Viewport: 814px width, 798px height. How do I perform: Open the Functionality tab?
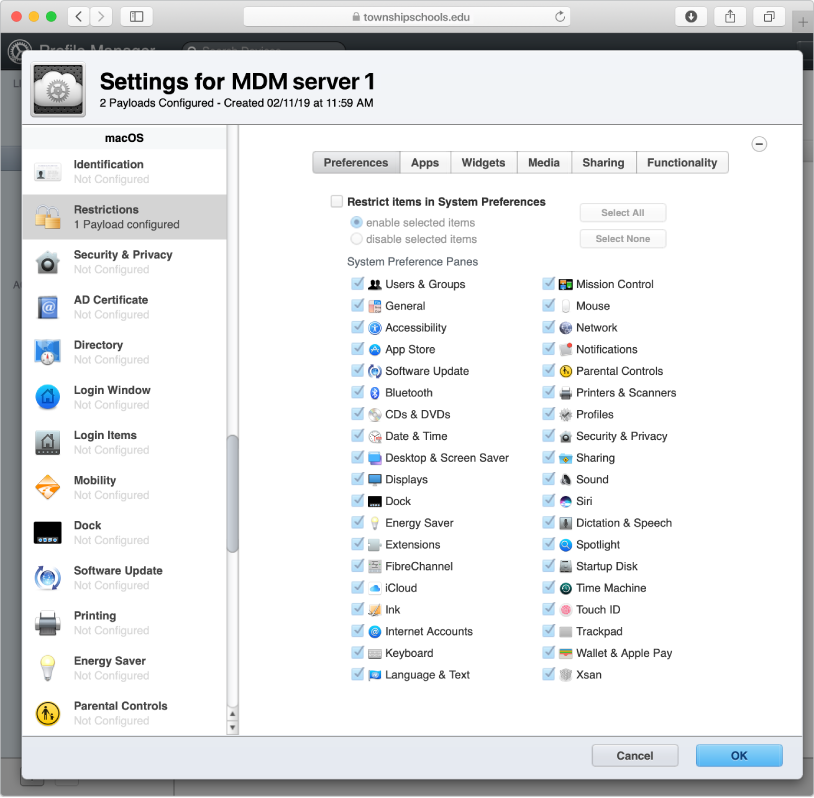(x=682, y=163)
